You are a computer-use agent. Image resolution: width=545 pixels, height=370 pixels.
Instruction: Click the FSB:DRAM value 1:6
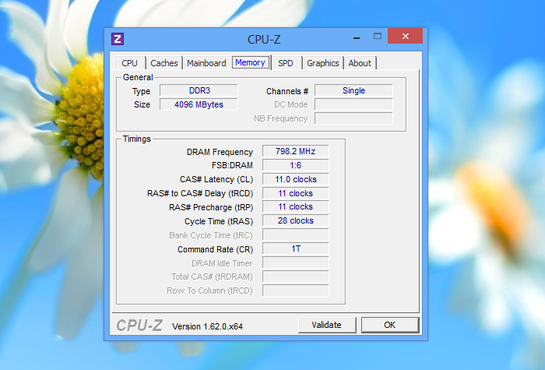pyautogui.click(x=295, y=165)
